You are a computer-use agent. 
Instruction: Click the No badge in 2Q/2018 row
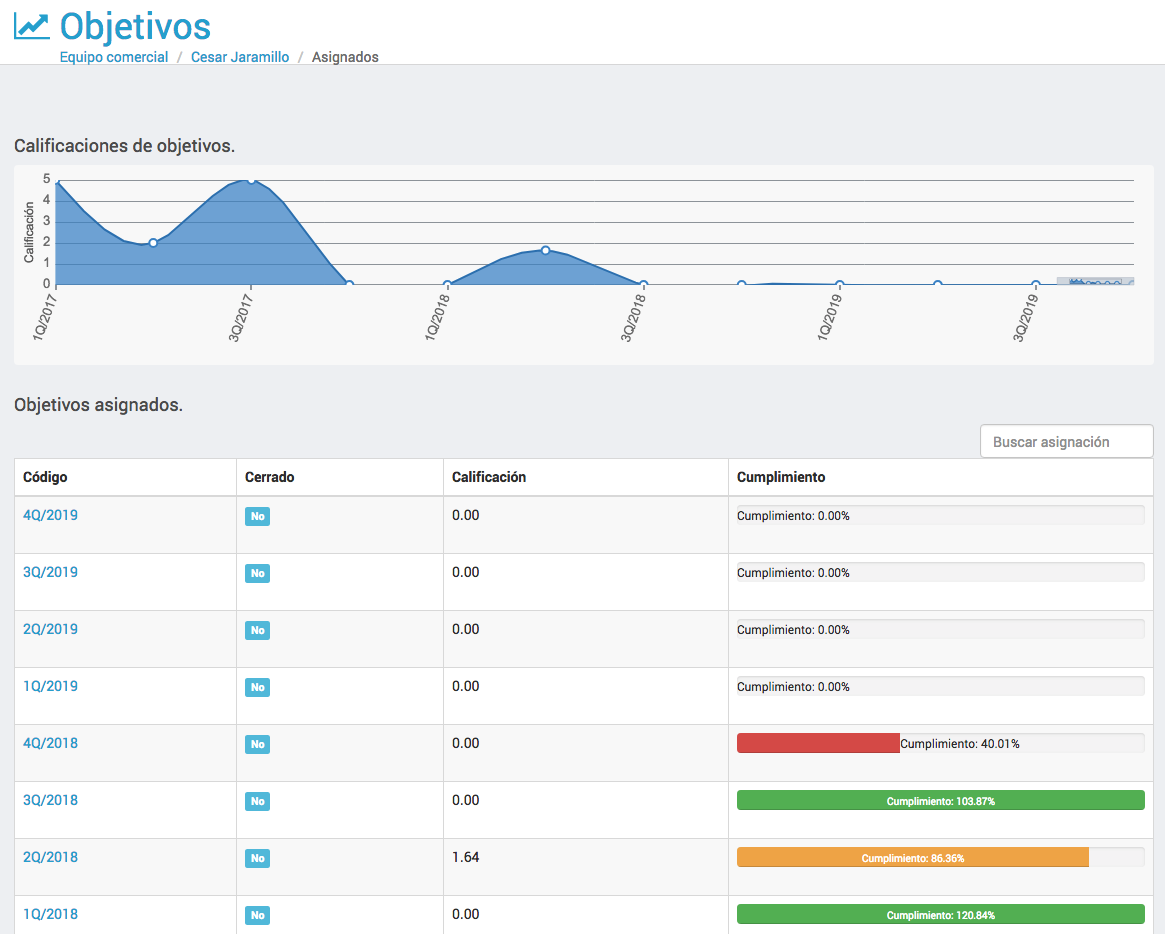click(x=257, y=858)
